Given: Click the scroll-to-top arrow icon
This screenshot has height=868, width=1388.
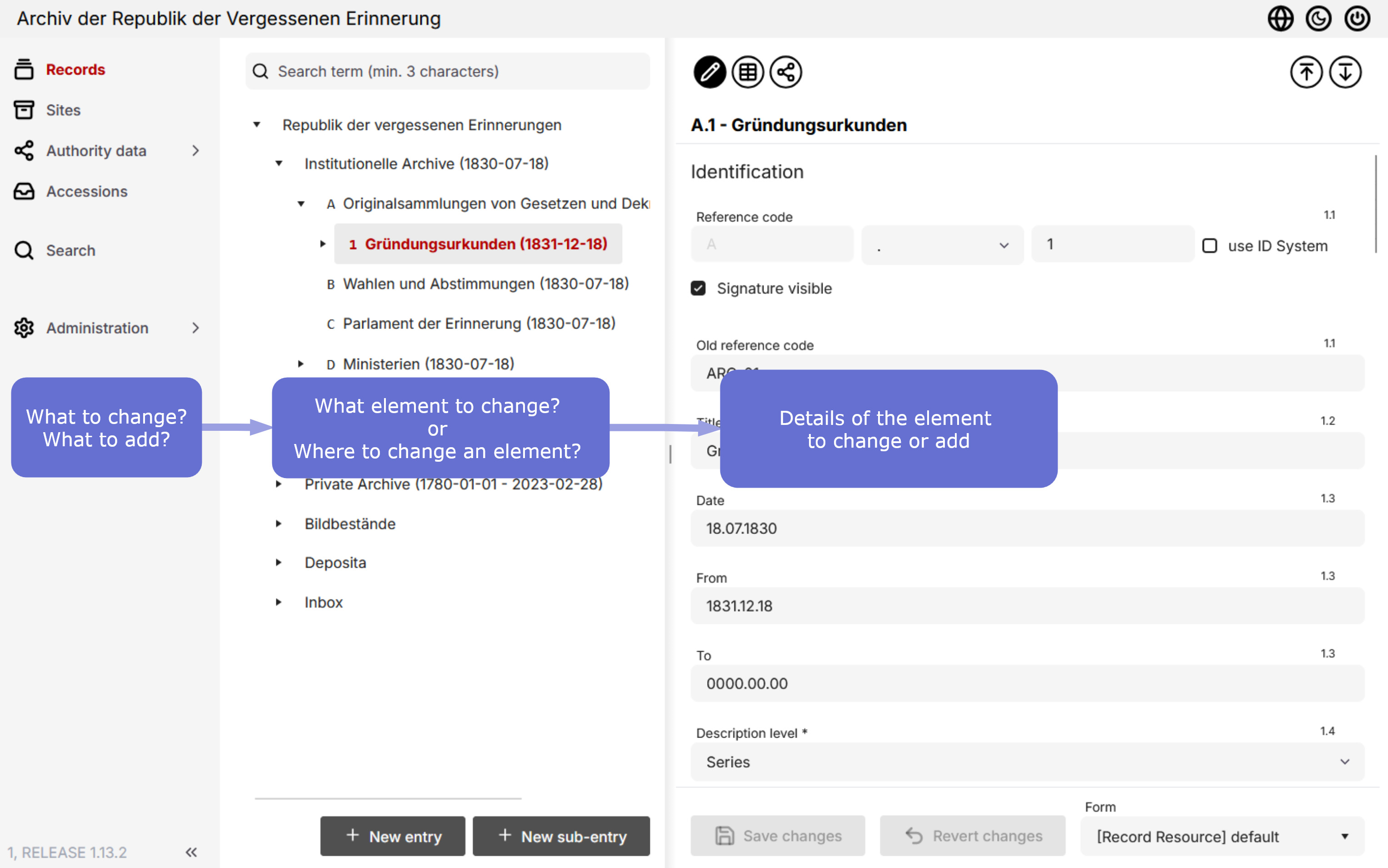Looking at the screenshot, I should click(1307, 72).
